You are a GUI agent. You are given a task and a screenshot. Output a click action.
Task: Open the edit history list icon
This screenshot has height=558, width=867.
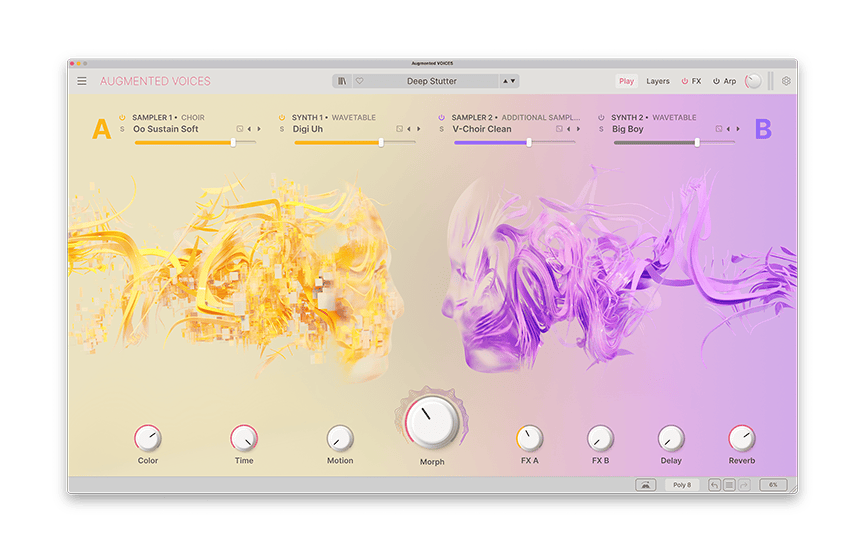(729, 485)
